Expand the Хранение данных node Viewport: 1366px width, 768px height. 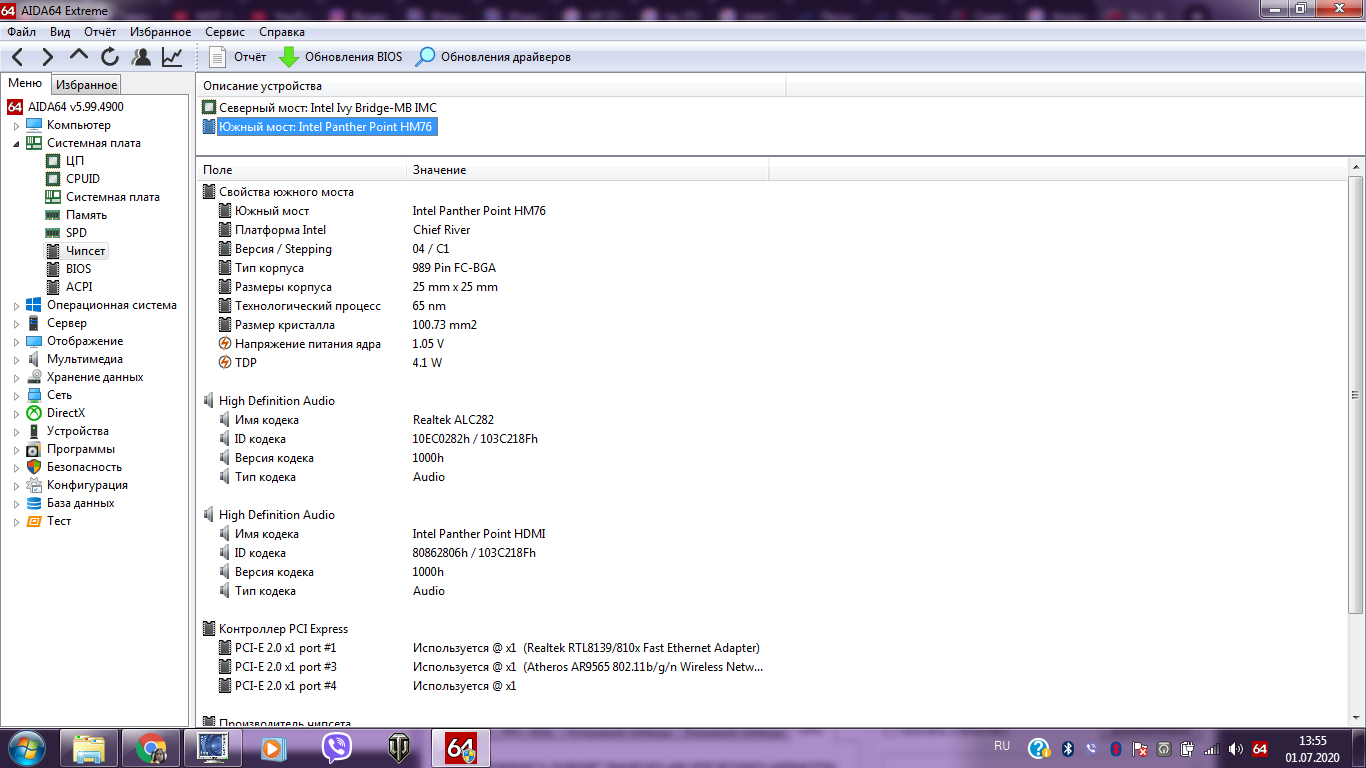16,378
